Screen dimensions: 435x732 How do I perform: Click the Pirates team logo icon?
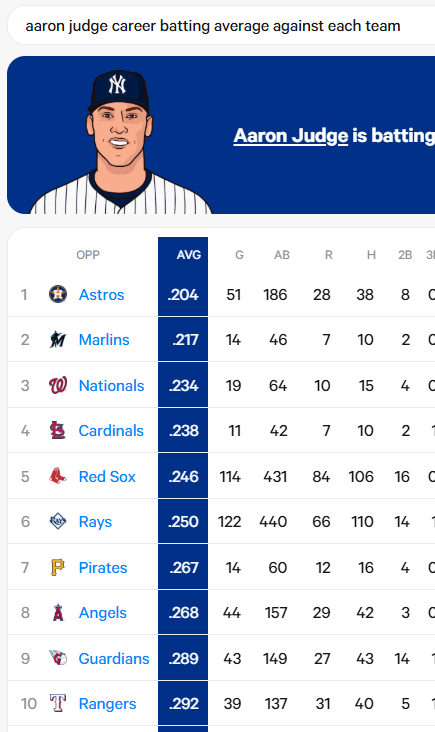coord(58,567)
